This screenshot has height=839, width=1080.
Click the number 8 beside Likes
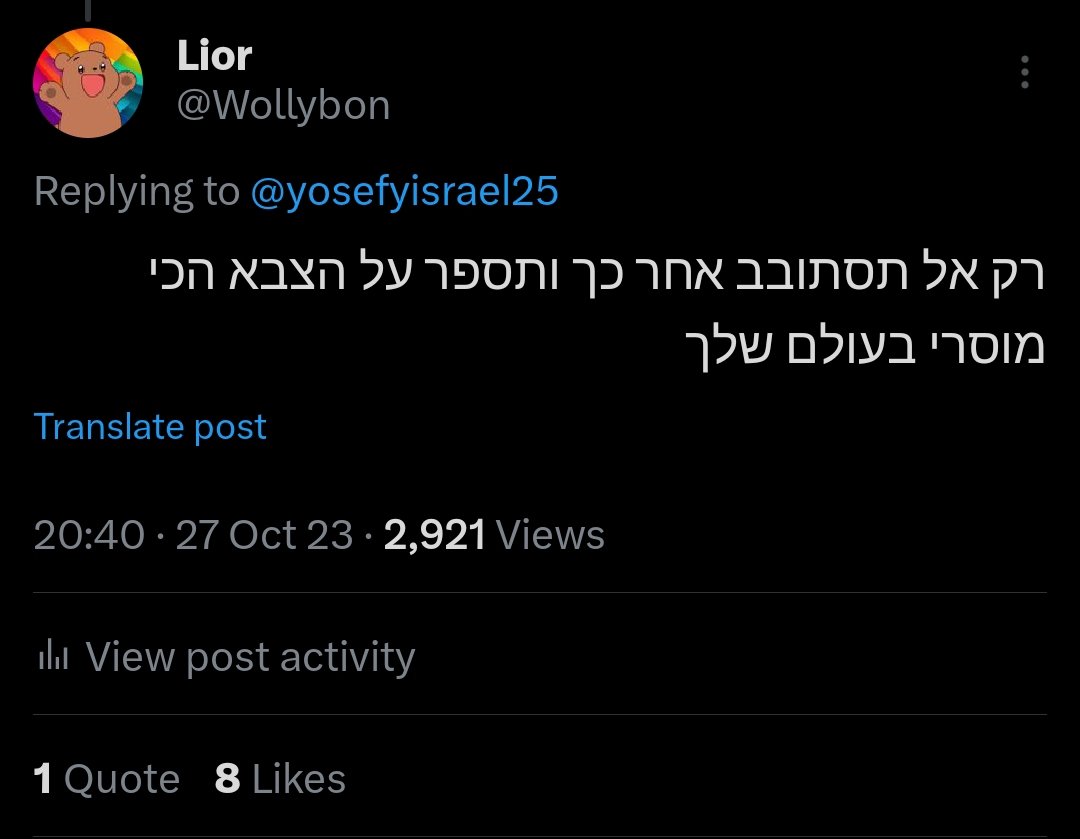click(228, 779)
